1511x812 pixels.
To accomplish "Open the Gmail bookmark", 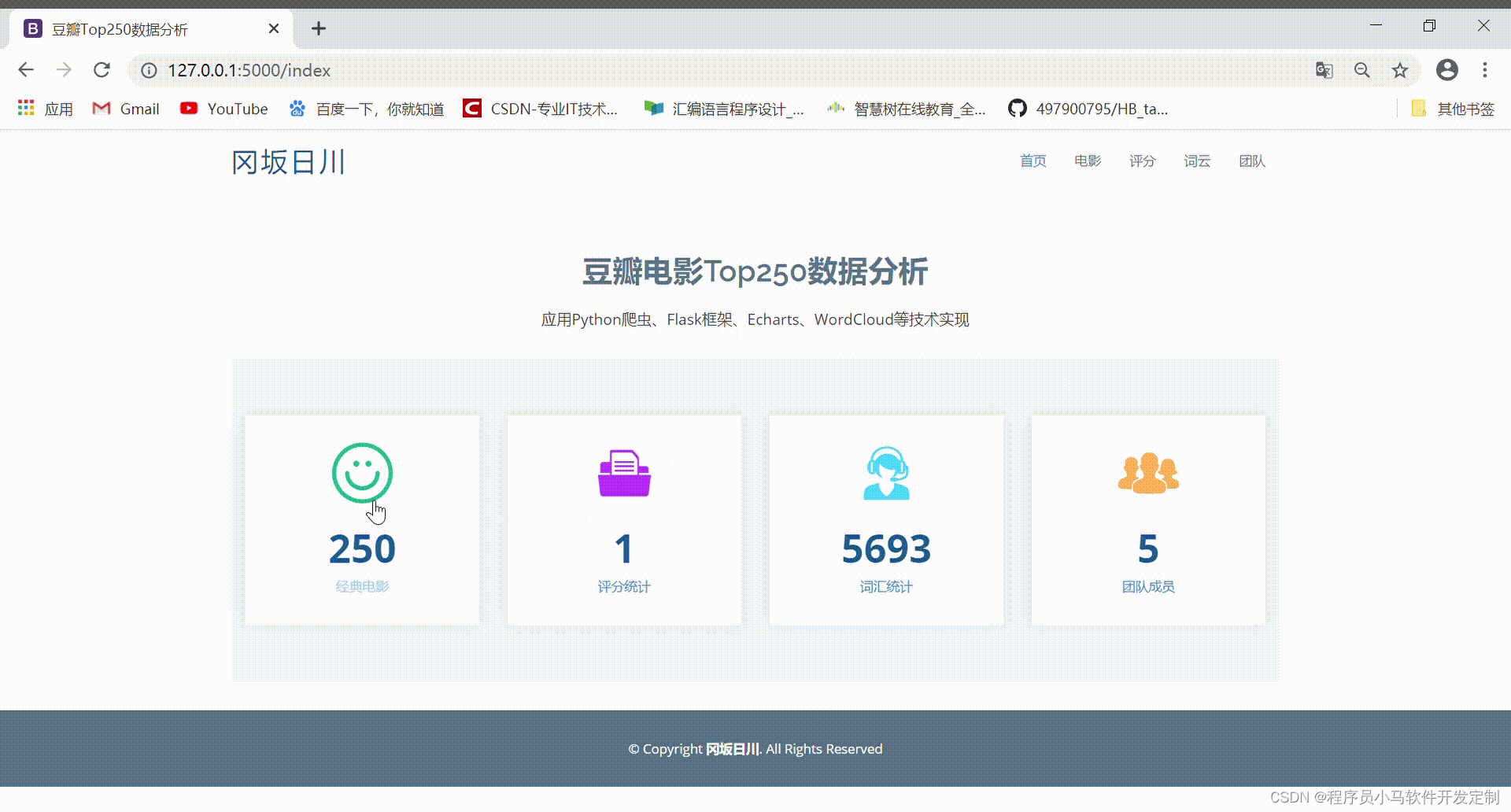I will [125, 109].
